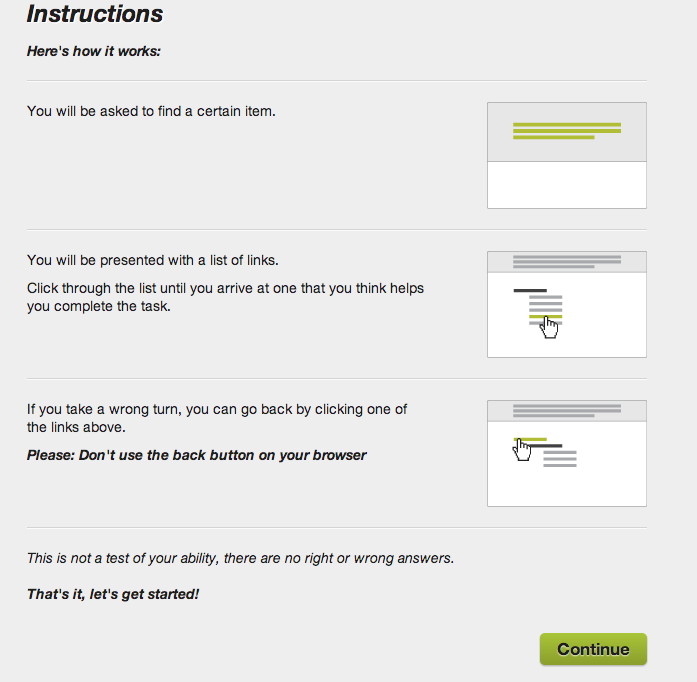The width and height of the screenshot is (697, 682).
Task: Click "That's it, let's get started!" text
Action: click(x=113, y=594)
